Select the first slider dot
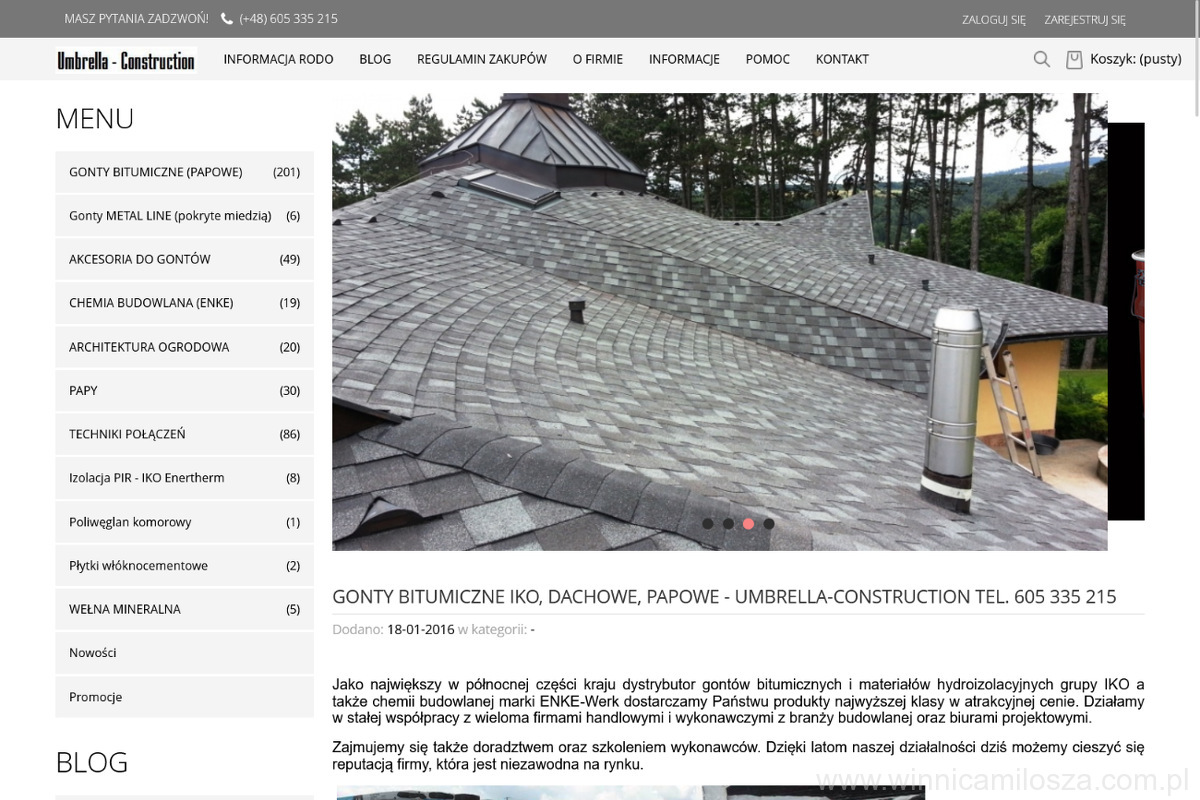 708,523
